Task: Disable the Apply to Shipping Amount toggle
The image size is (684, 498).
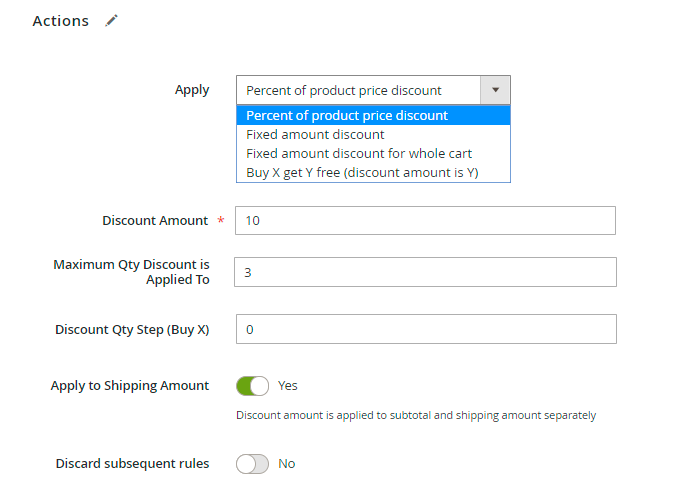Action: 252,386
